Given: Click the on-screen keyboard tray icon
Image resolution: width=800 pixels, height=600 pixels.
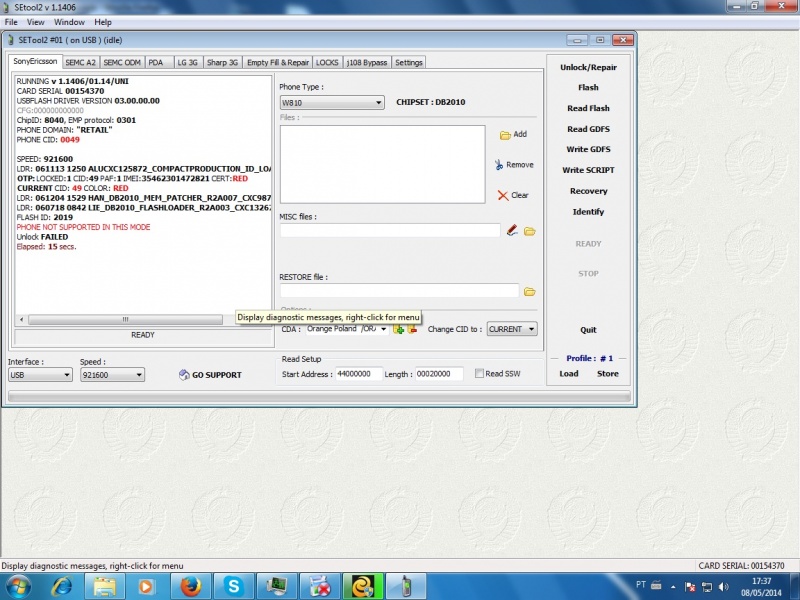Looking at the screenshot, I should click(657, 585).
